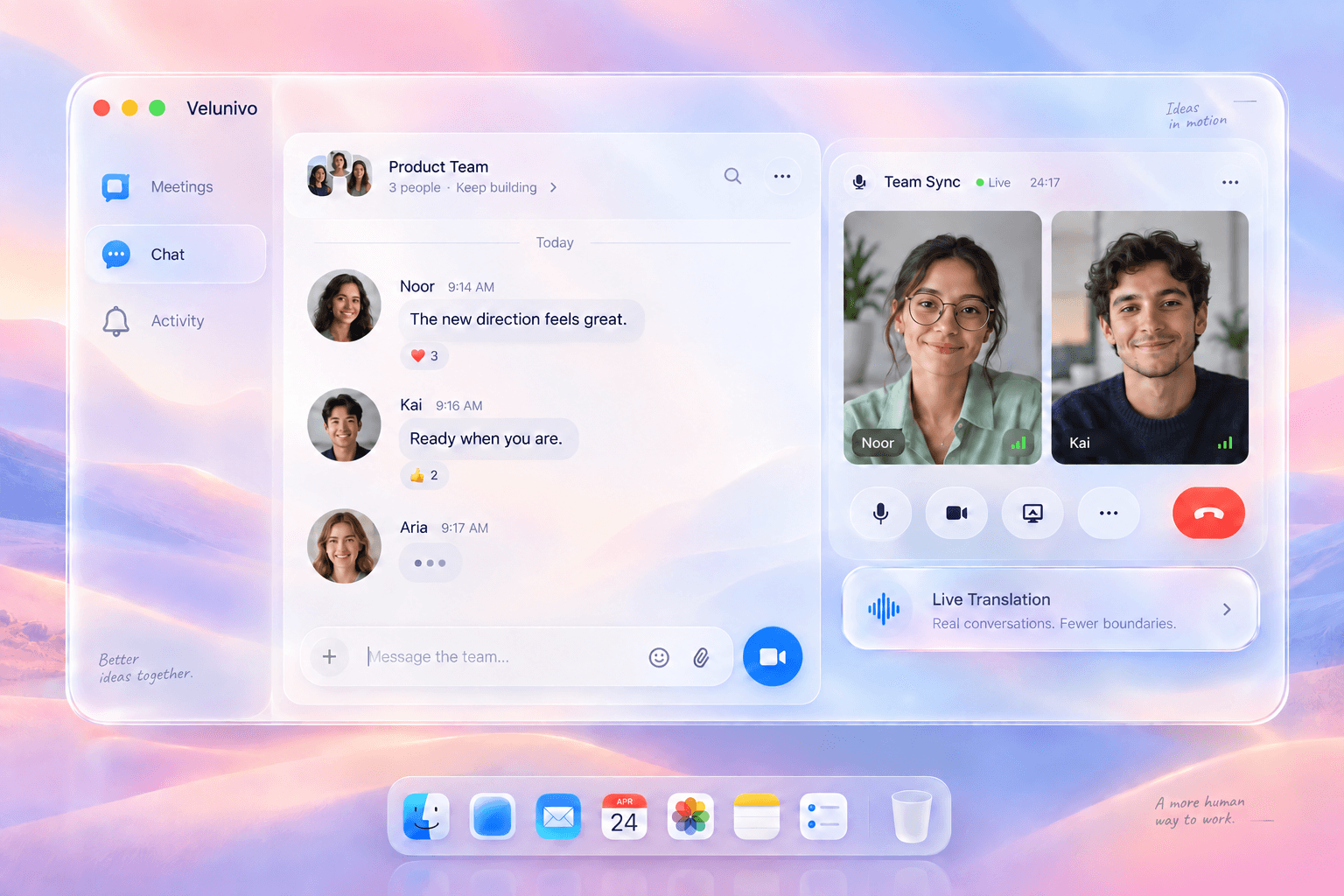Screen dimensions: 1344x896
Task: Select Noor's video tile
Action: tap(942, 337)
